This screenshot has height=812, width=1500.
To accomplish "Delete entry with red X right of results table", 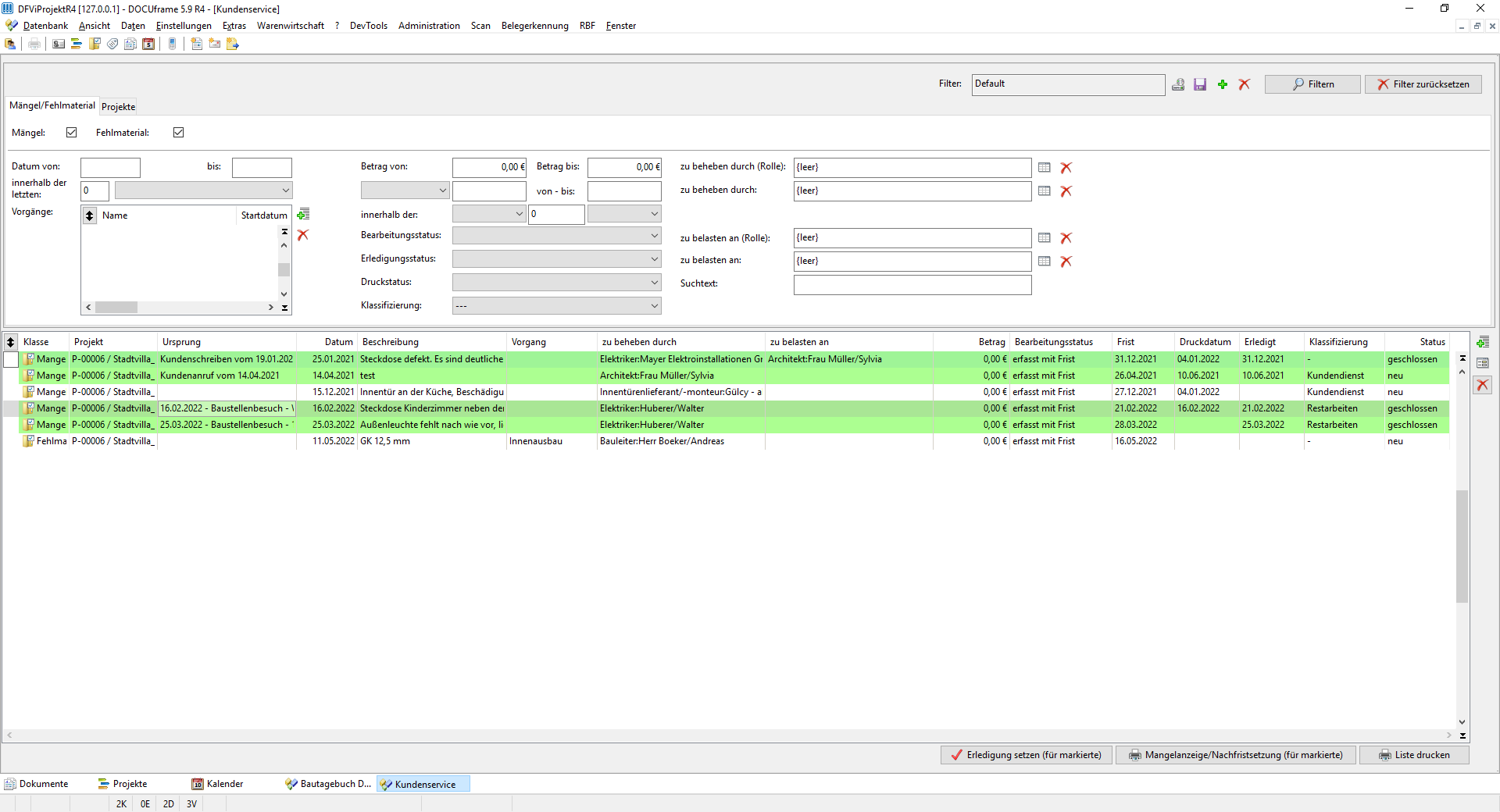I will click(1483, 385).
